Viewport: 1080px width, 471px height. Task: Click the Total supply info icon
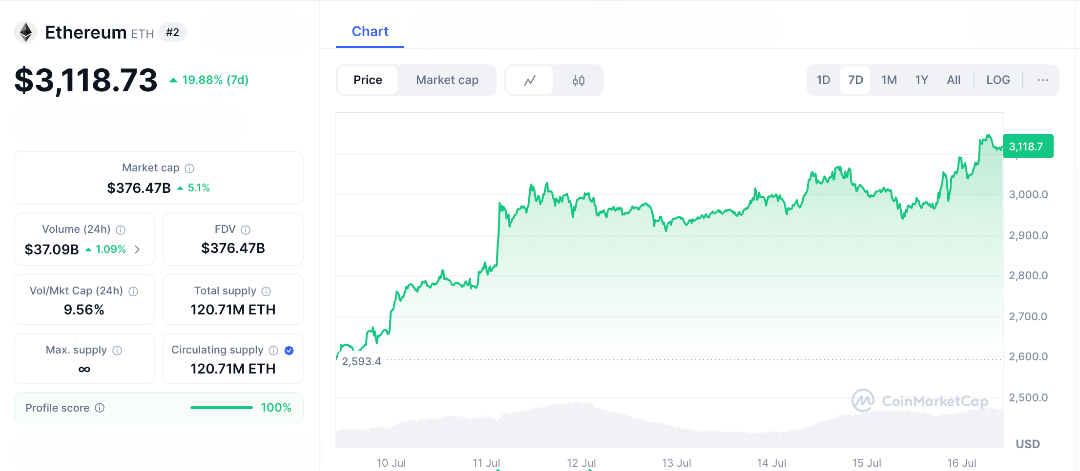point(267,291)
